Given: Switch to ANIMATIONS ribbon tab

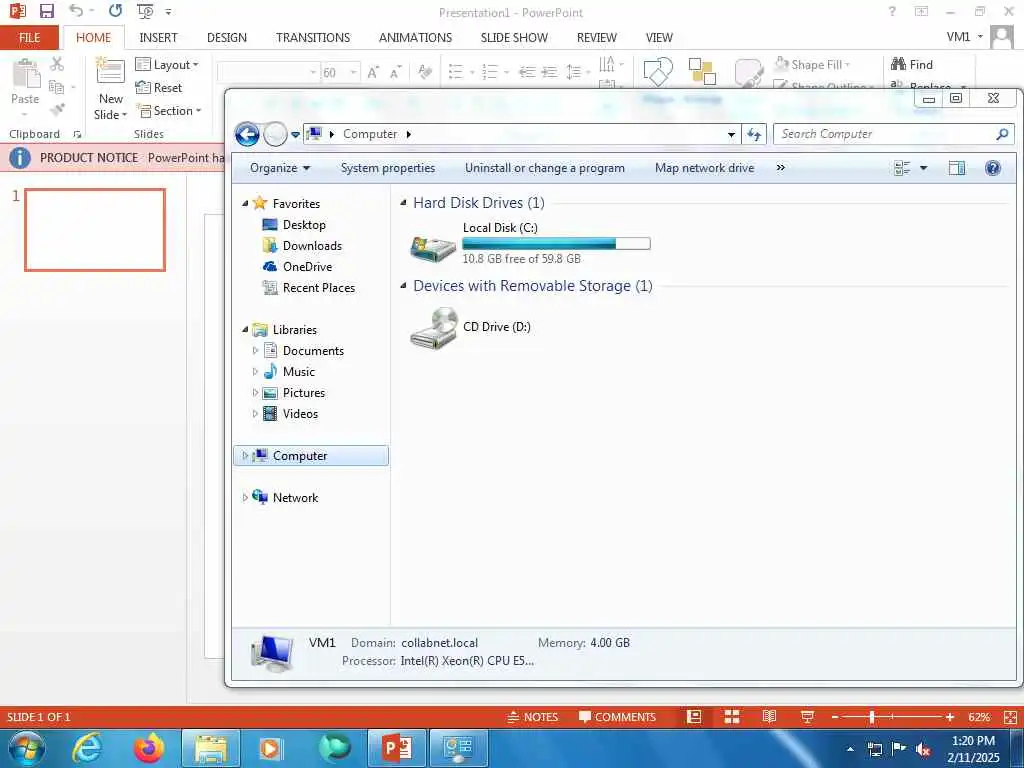Looking at the screenshot, I should click(415, 38).
